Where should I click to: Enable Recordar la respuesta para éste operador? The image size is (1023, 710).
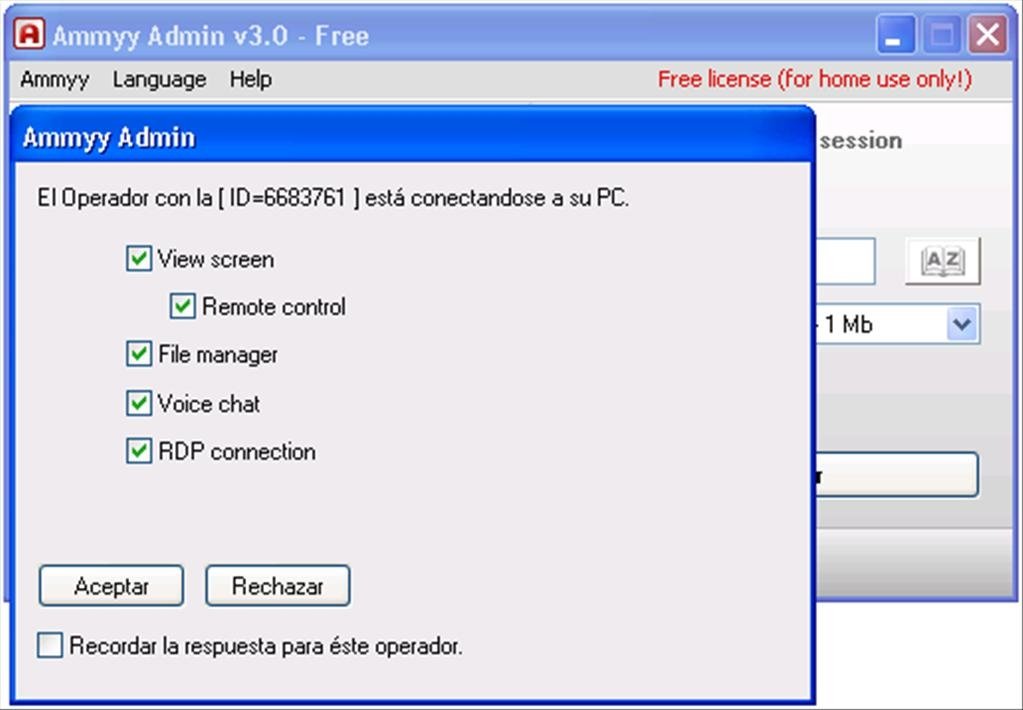pyautogui.click(x=47, y=646)
